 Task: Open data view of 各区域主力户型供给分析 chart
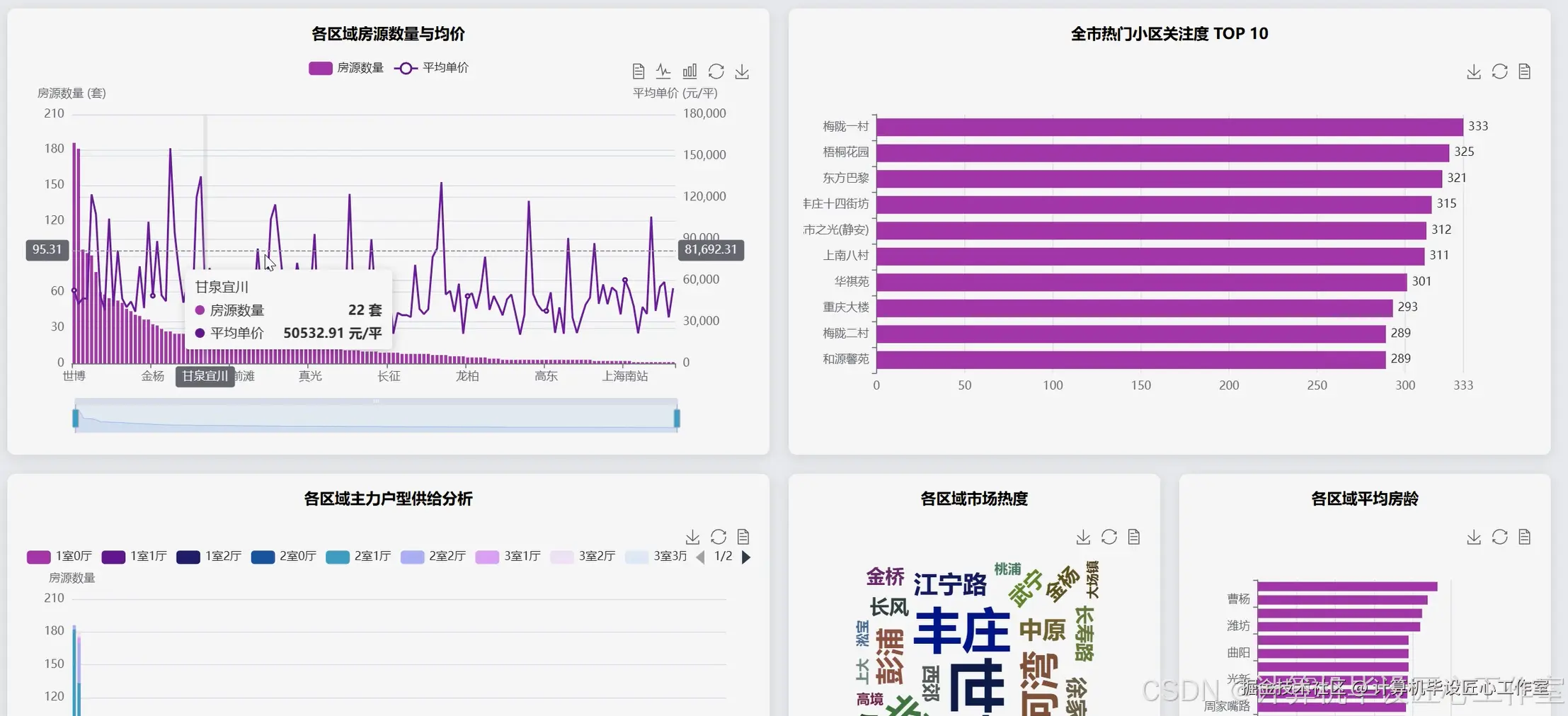pos(744,536)
